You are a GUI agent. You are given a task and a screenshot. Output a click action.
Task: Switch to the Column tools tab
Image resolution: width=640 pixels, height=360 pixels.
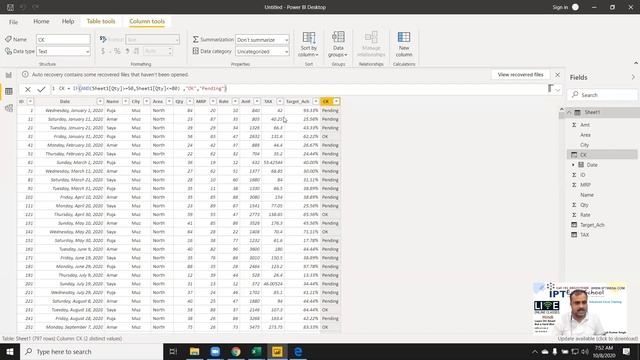(x=147, y=21)
